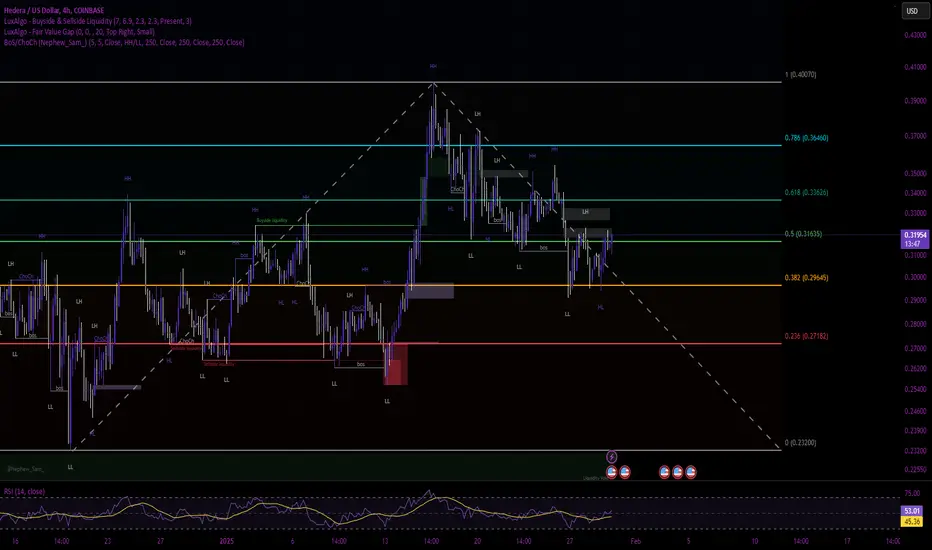Open the rightmost US flag economic event
The height and width of the screenshot is (550, 932).
[x=691, y=472]
